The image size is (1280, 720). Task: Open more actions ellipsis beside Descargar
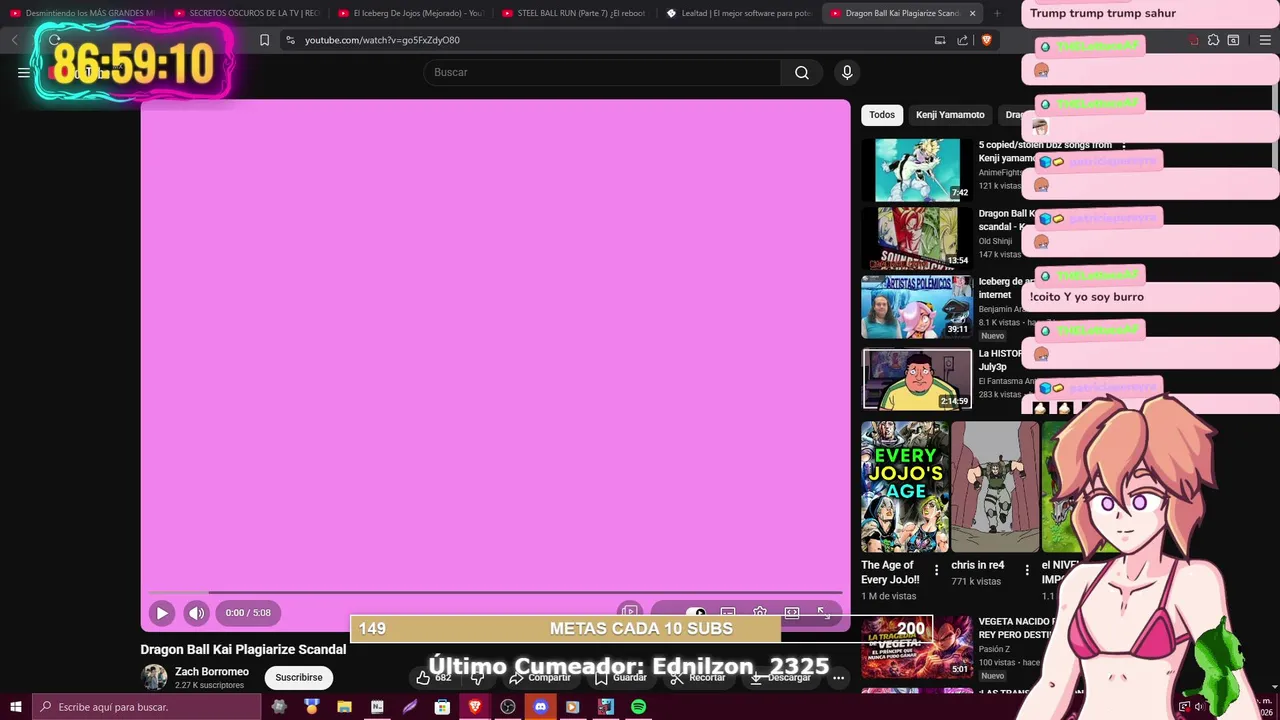(x=838, y=677)
